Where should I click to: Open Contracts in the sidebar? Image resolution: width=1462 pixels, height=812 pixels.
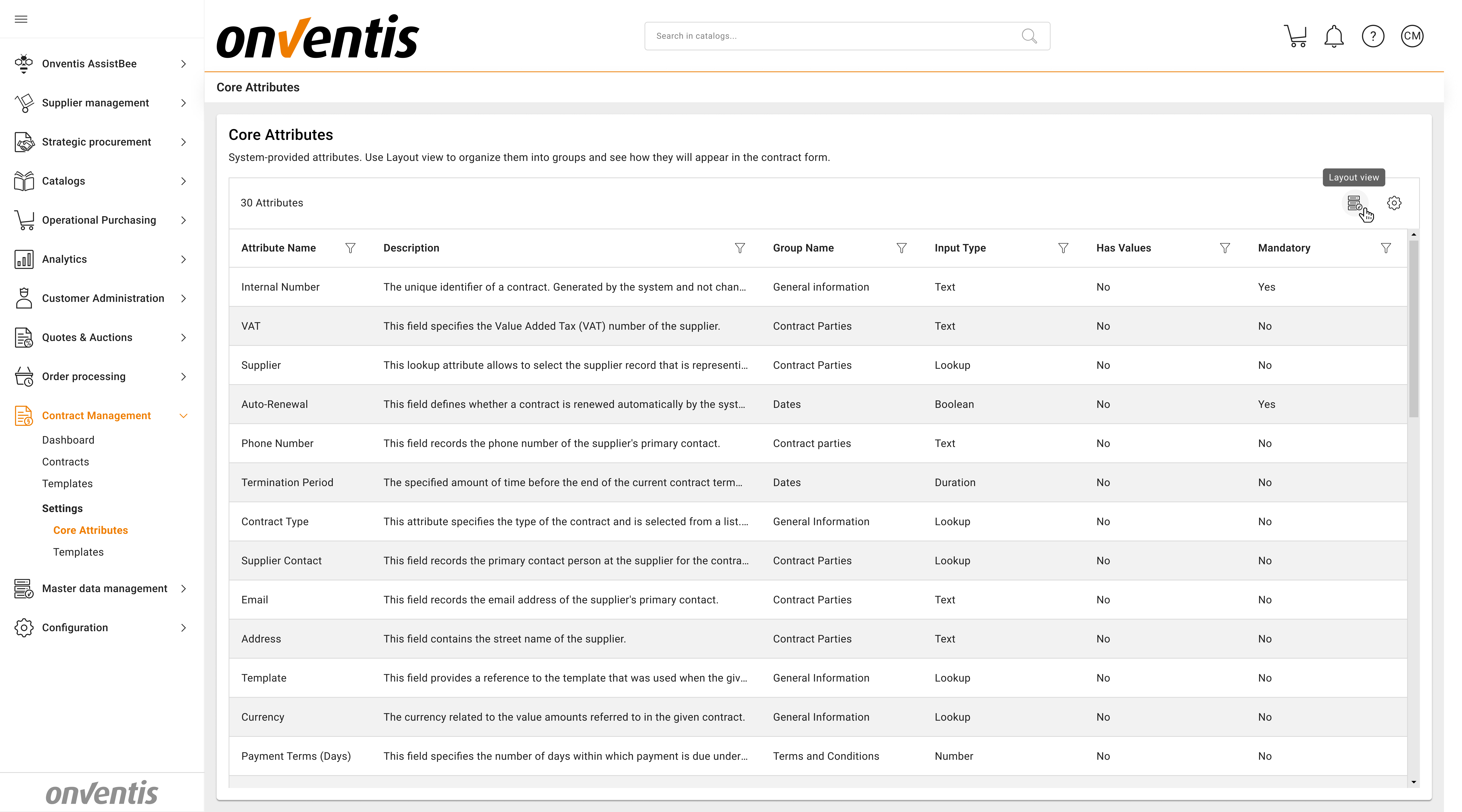65,462
